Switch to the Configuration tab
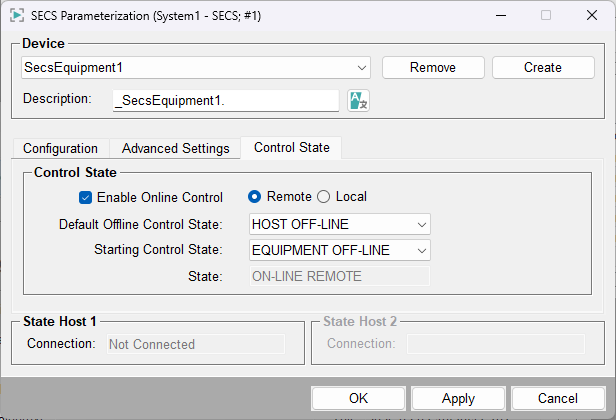The image size is (616, 420). click(60, 148)
